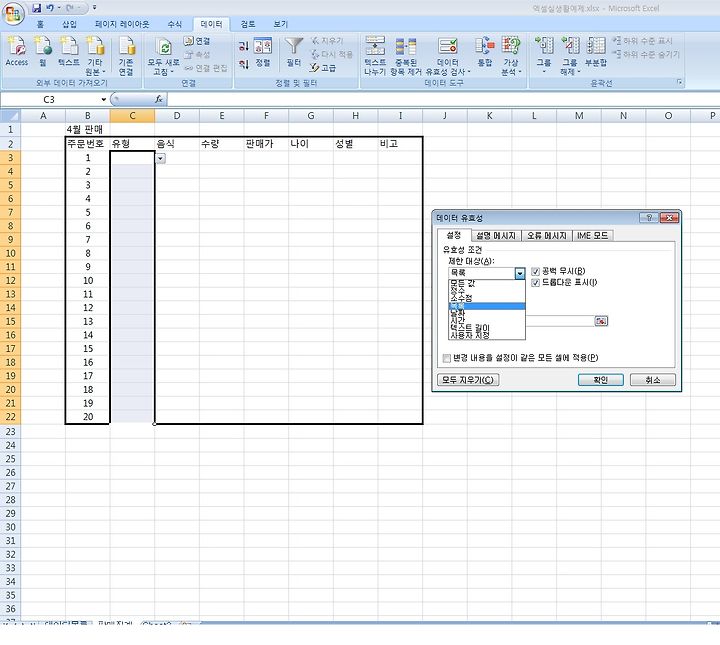Click the Name Box showing C3
Image resolution: width=720 pixels, height=645 pixels.
50,99
